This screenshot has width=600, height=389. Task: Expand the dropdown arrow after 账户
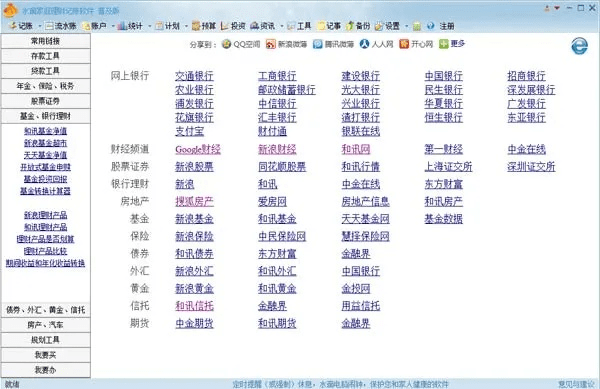pos(113,26)
